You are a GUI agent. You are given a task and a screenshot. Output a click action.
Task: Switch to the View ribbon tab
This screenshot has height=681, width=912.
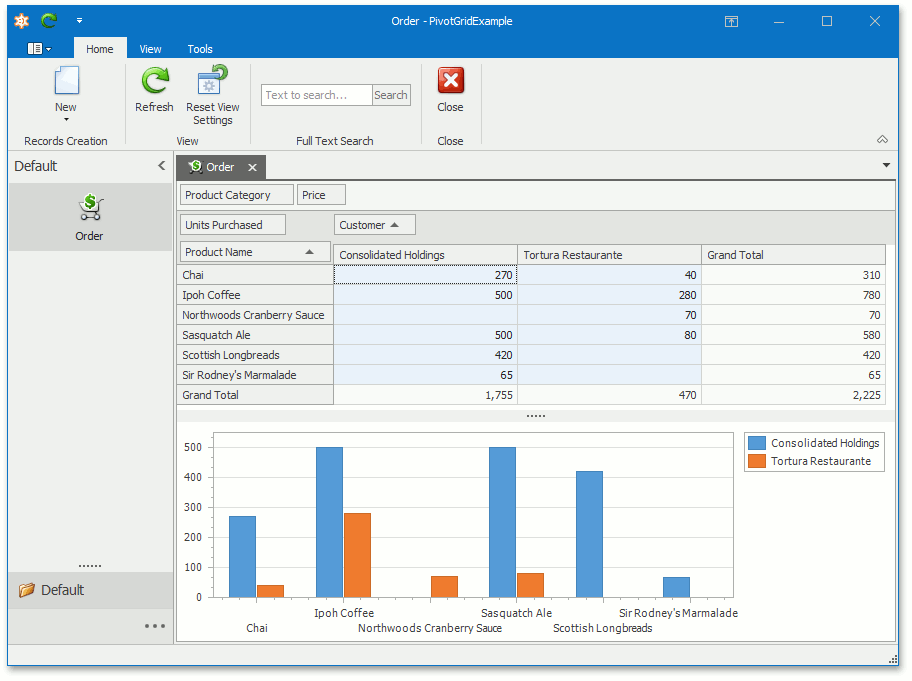point(150,49)
